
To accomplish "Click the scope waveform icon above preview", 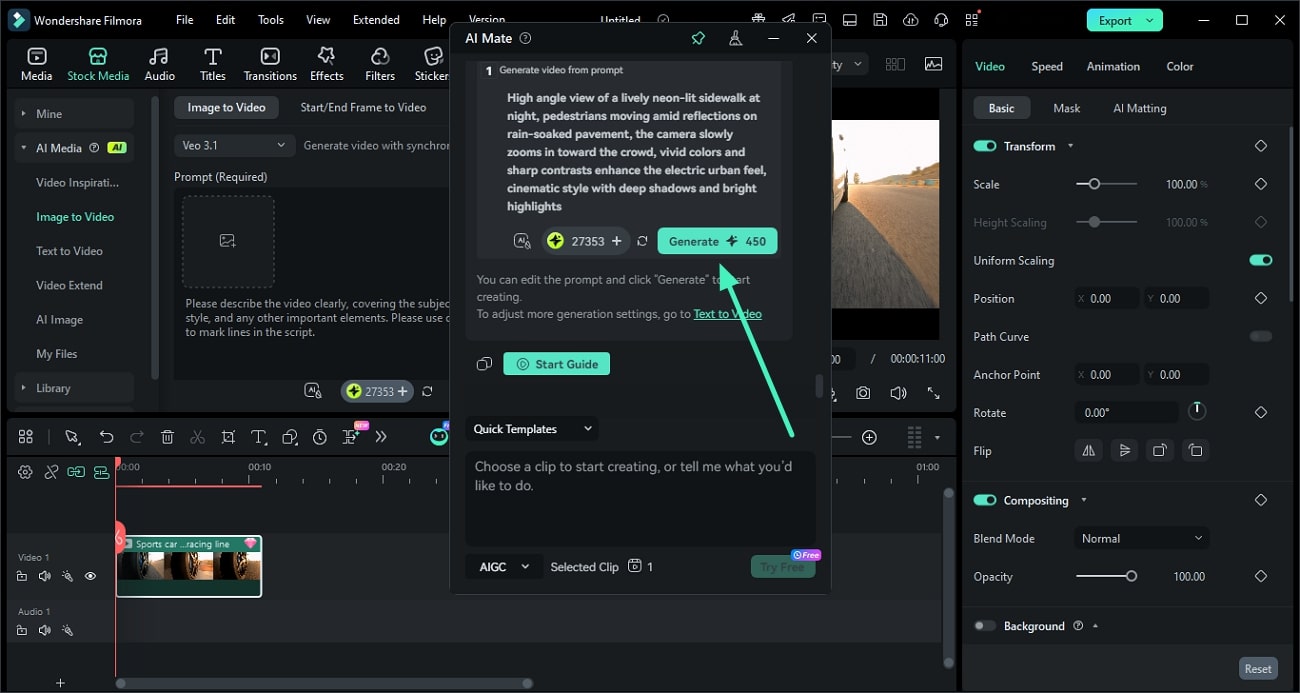I will coord(933,64).
